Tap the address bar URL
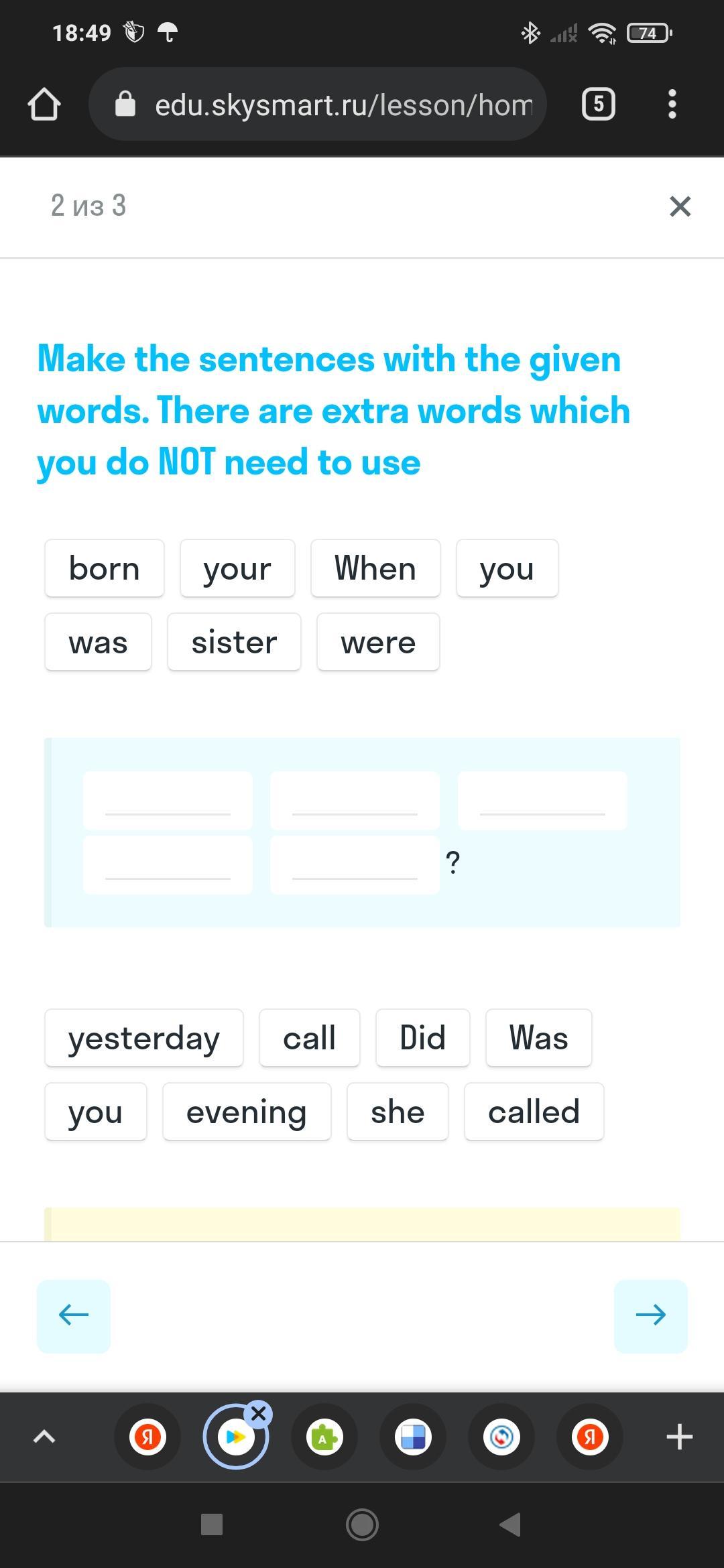This screenshot has width=724, height=1568. click(343, 105)
